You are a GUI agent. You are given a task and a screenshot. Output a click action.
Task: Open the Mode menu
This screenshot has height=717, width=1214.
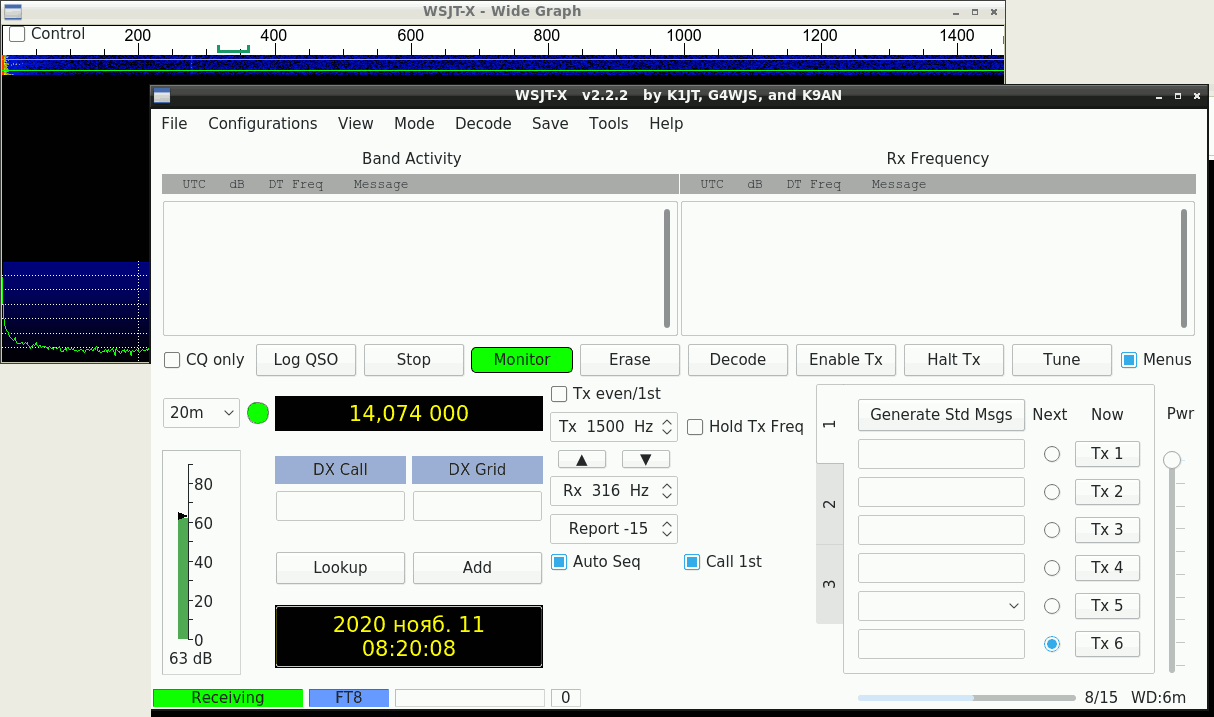(414, 123)
